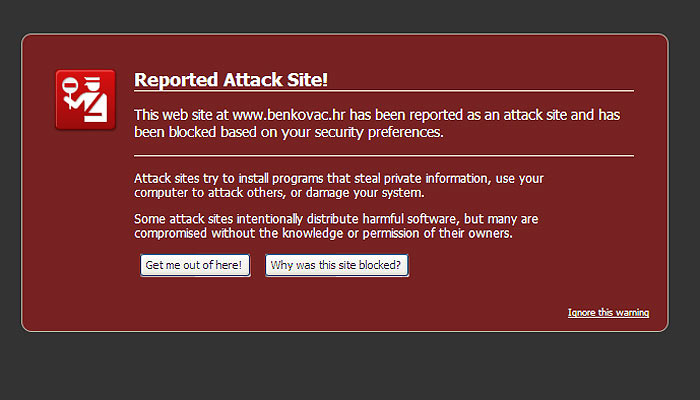Image resolution: width=700 pixels, height=400 pixels.
Task: Open "Why was this site blocked?" details
Action: click(336, 265)
